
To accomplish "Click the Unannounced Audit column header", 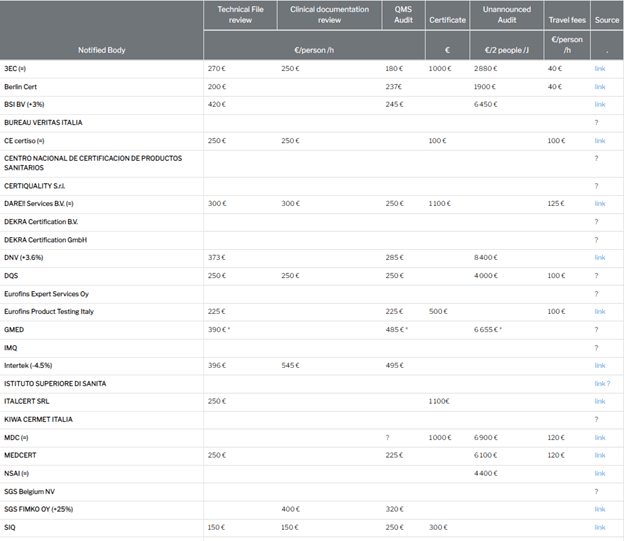I will [506, 14].
